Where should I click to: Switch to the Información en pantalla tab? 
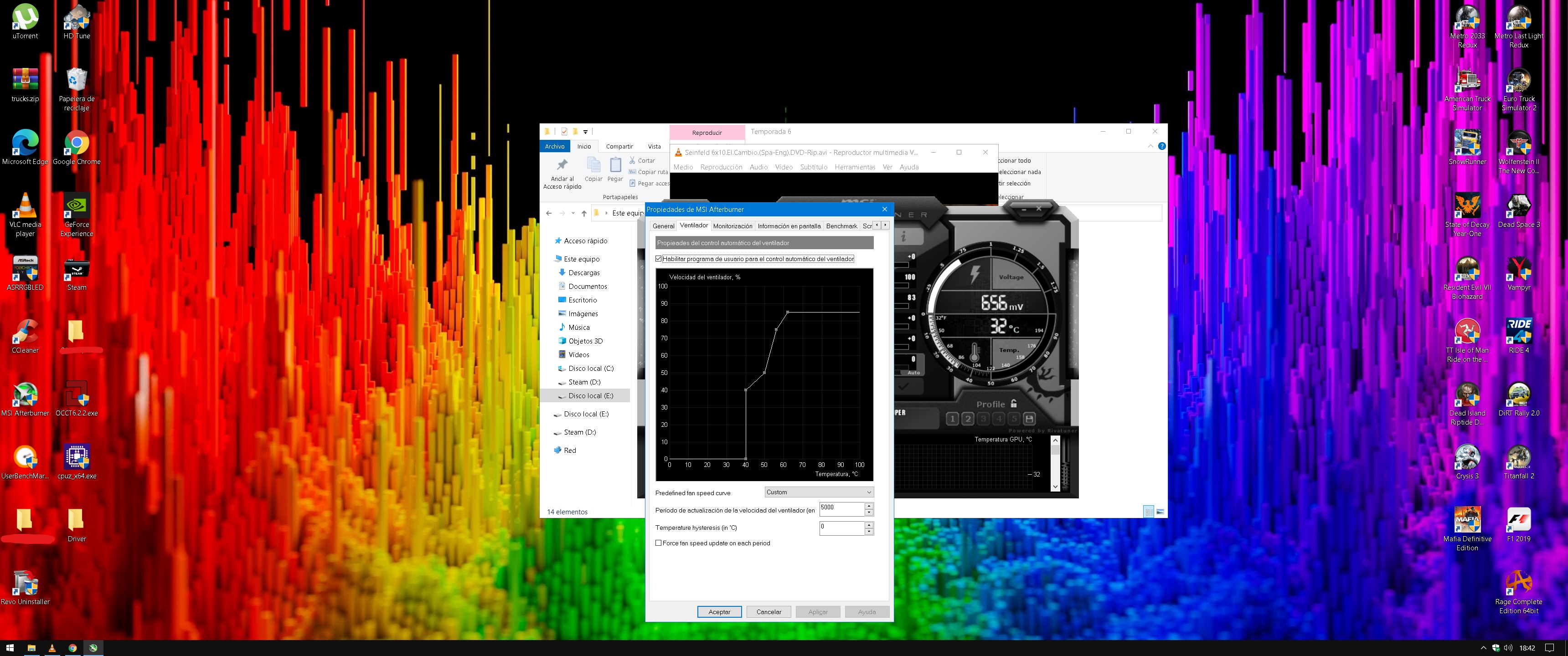click(x=789, y=226)
